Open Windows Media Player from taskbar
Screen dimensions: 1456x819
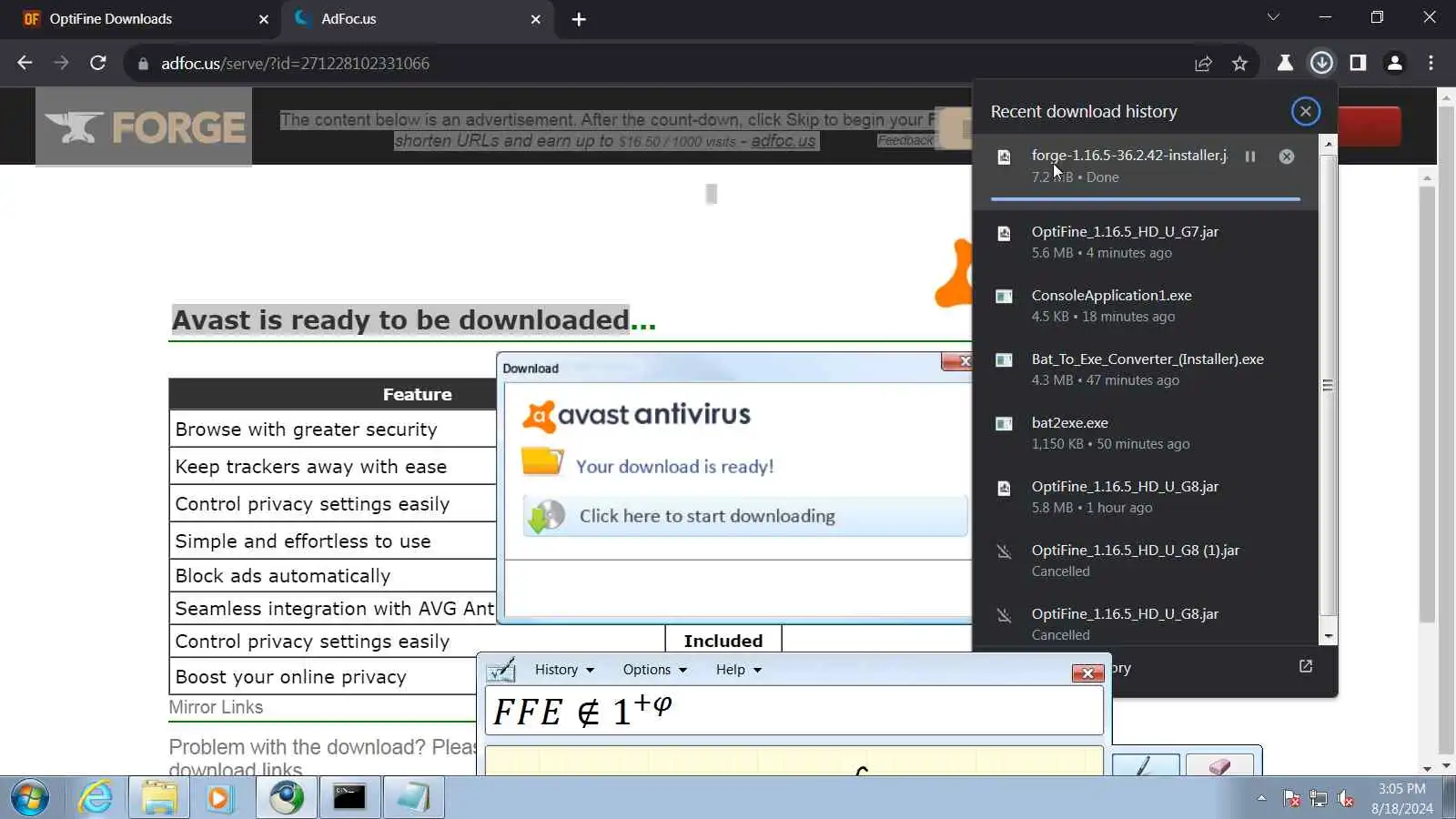click(x=219, y=798)
